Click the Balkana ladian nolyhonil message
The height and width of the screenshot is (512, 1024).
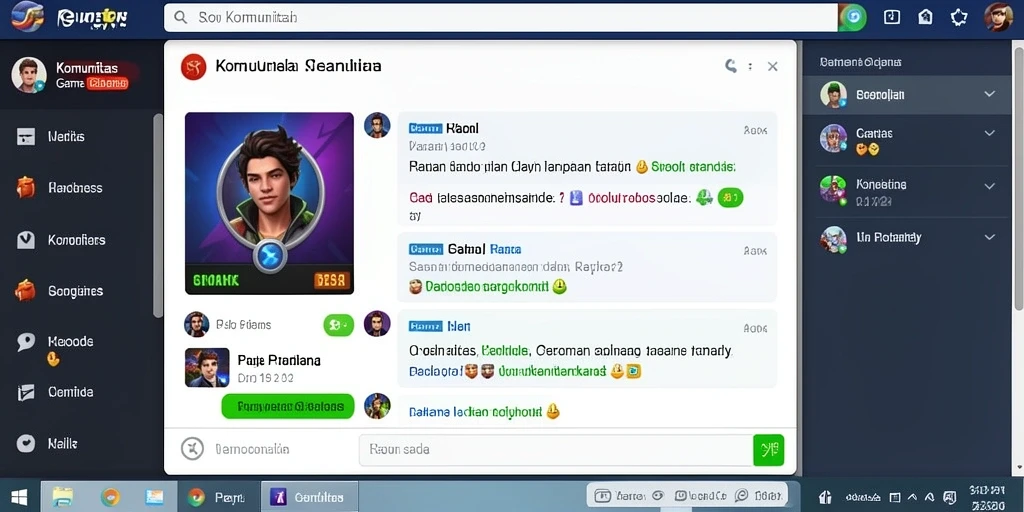click(475, 412)
